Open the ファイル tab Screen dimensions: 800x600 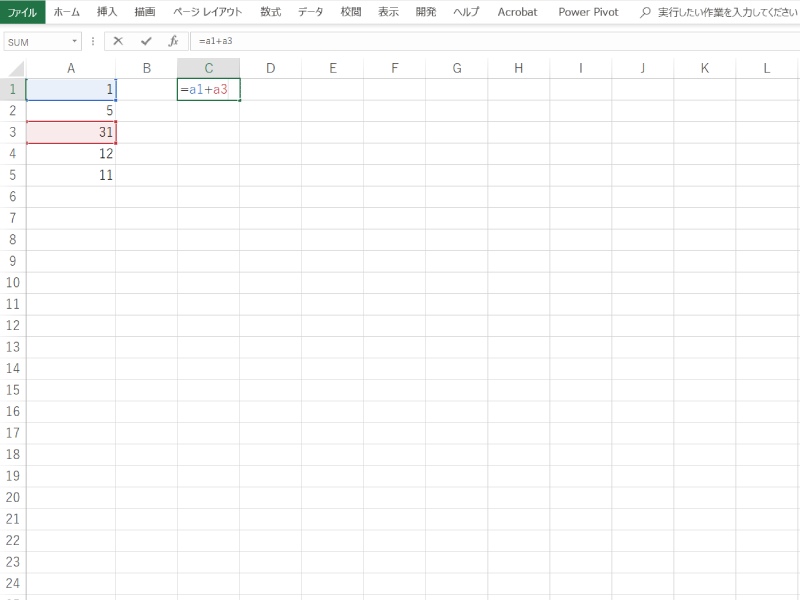(x=22, y=12)
